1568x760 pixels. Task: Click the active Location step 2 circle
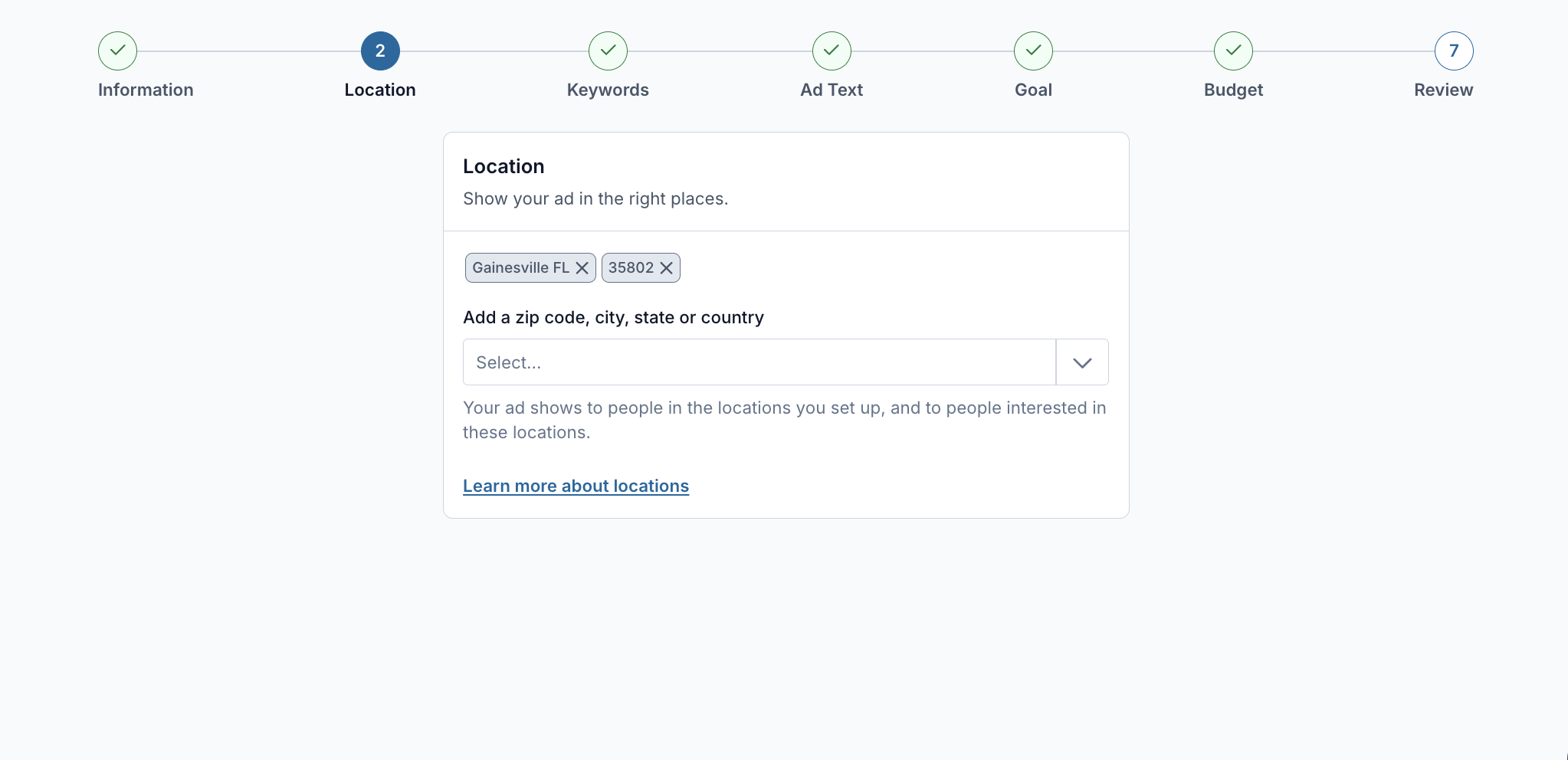(380, 51)
